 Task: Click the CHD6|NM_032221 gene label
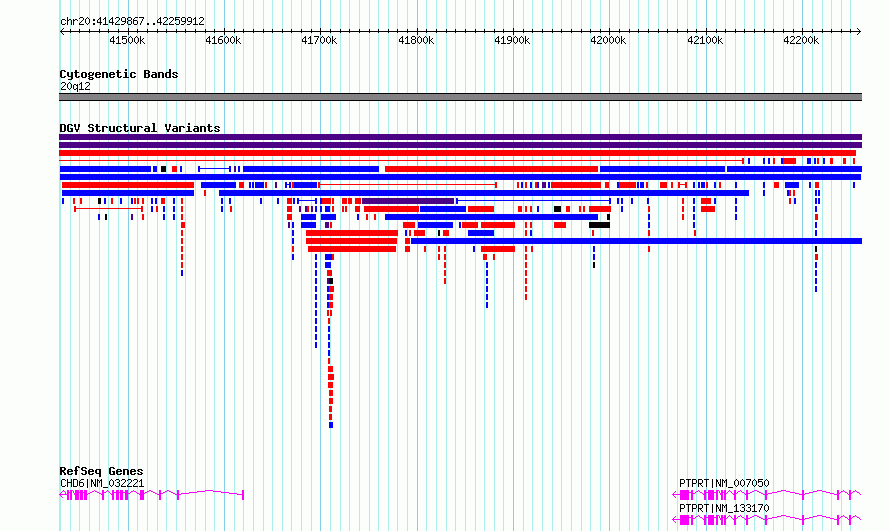102,483
